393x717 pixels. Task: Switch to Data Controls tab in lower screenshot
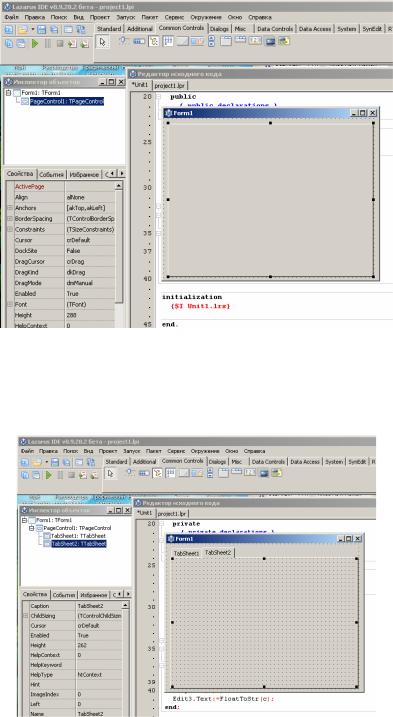(268, 462)
